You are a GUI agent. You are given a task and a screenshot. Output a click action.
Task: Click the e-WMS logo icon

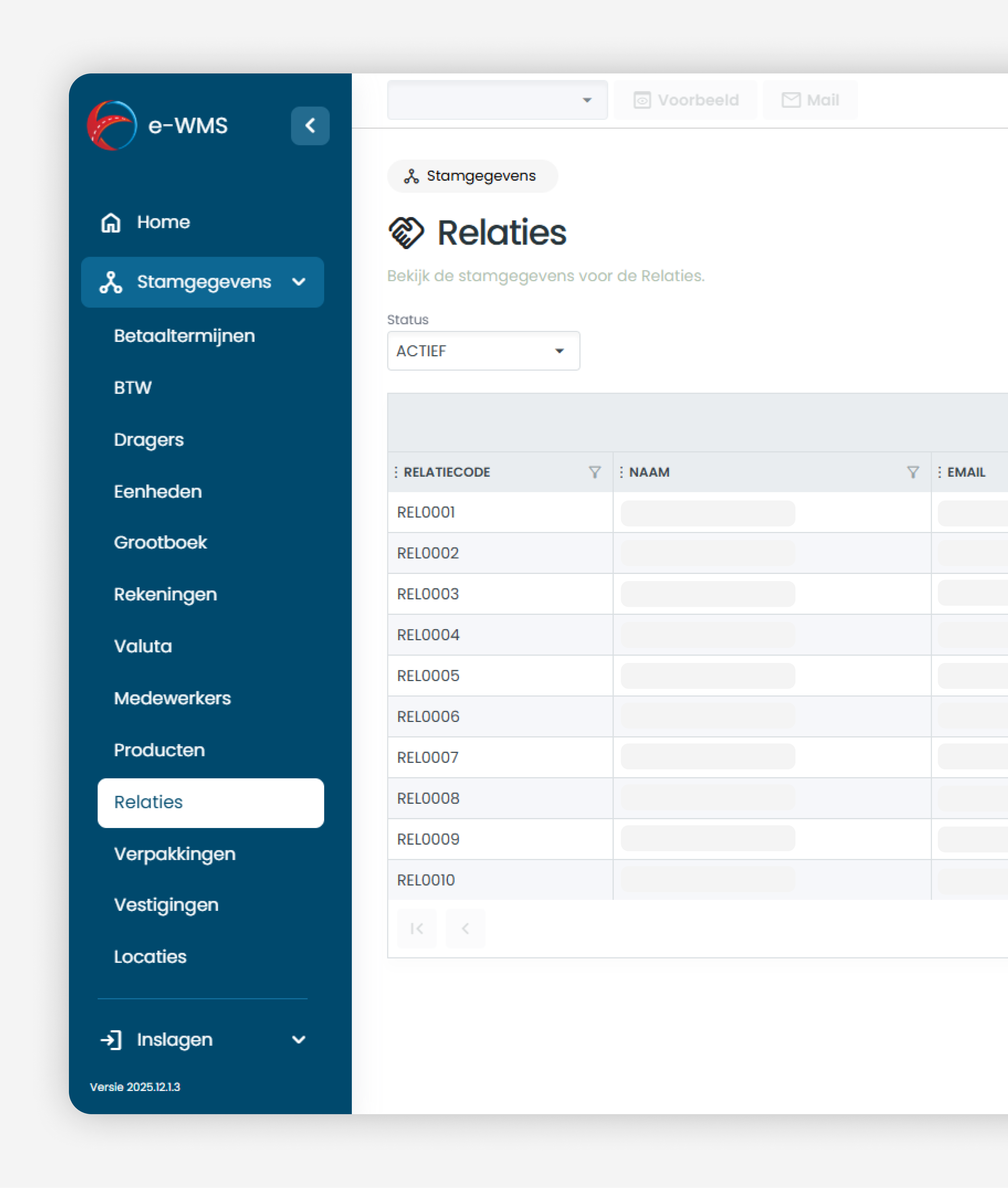(112, 126)
